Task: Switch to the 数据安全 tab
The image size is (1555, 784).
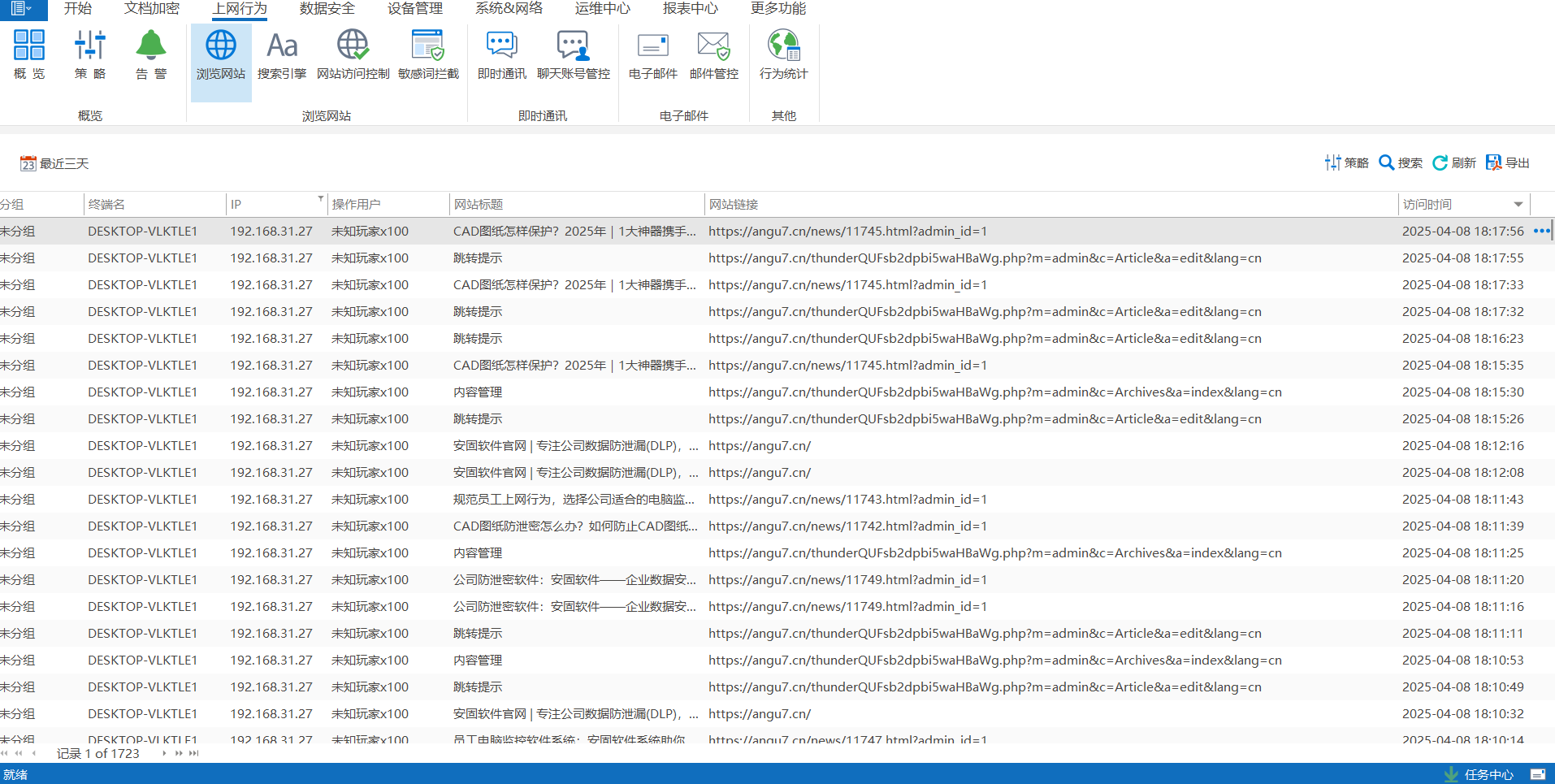Action: [327, 9]
